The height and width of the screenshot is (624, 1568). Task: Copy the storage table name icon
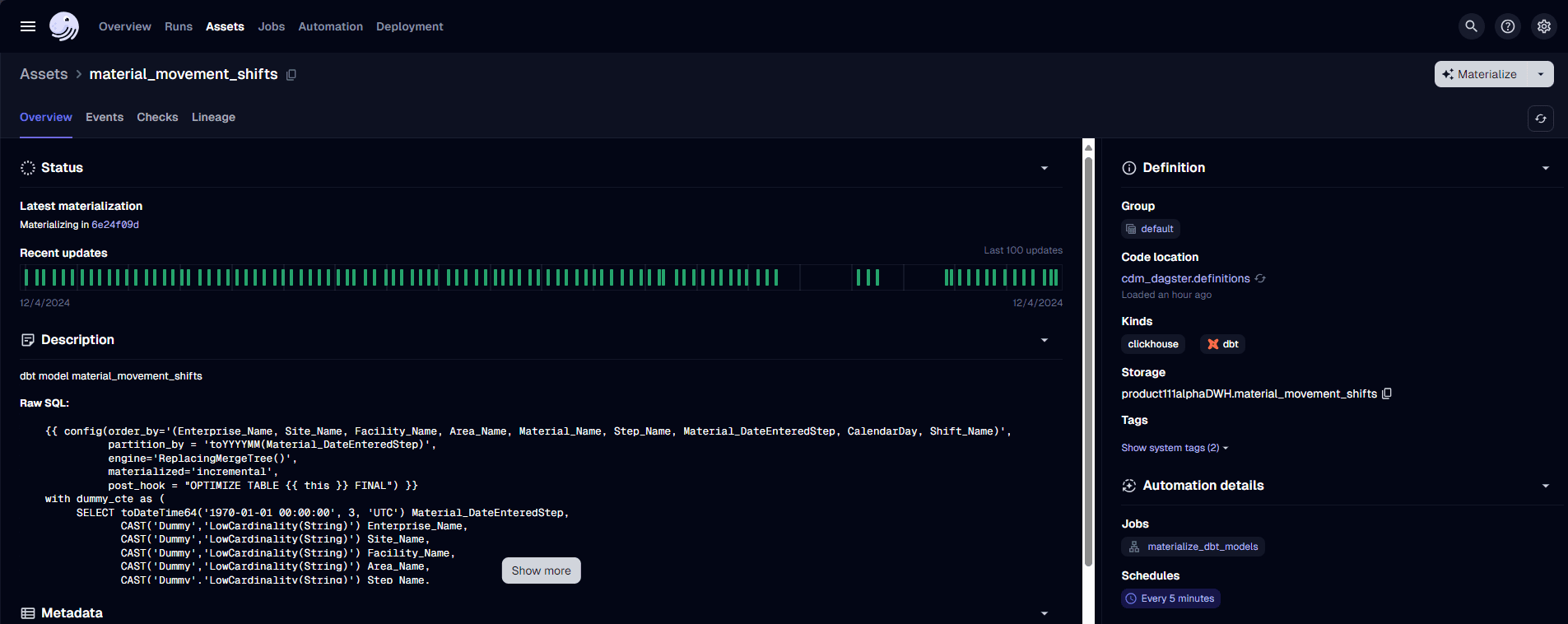tap(1387, 393)
